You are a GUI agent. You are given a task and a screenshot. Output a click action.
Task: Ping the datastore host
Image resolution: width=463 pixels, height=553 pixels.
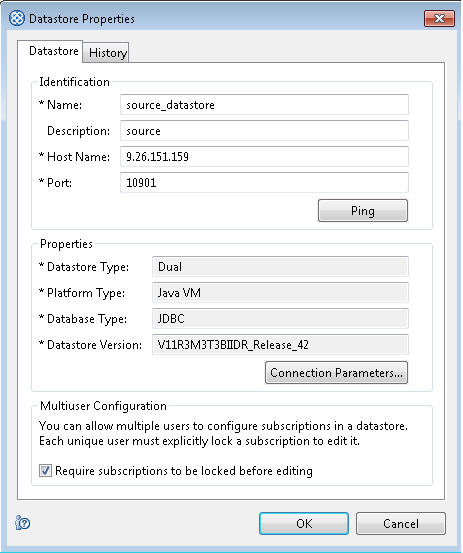(x=363, y=211)
